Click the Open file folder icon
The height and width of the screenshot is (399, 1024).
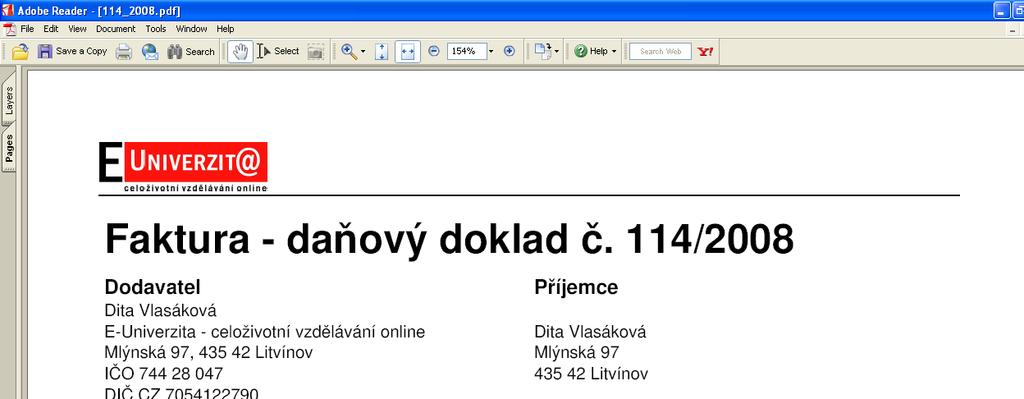coord(20,52)
